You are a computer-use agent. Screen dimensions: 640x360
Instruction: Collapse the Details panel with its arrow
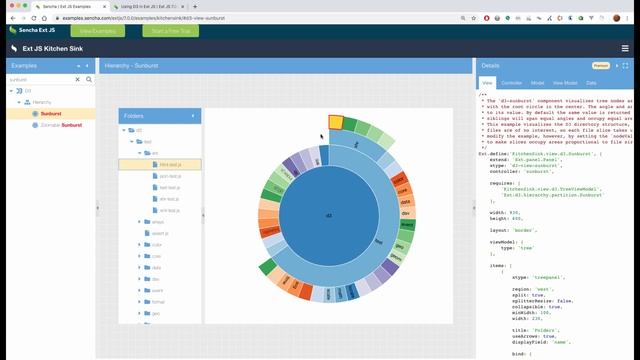[617, 66]
